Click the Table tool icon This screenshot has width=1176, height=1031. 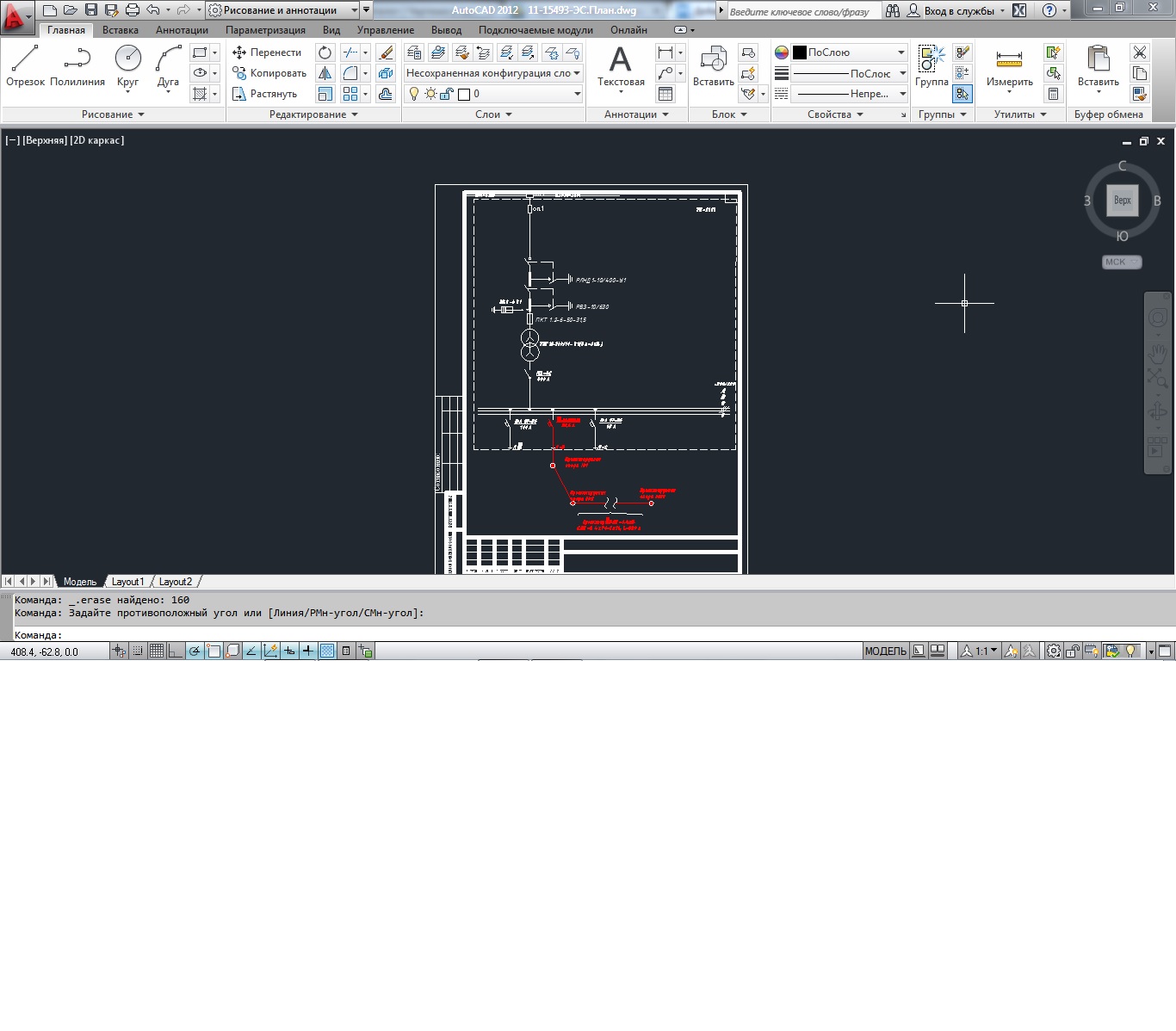(665, 94)
